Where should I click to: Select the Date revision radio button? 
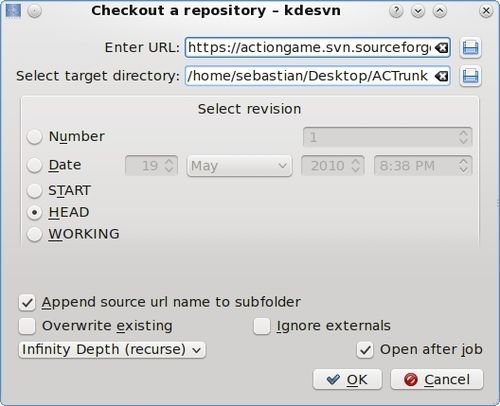[x=34, y=165]
